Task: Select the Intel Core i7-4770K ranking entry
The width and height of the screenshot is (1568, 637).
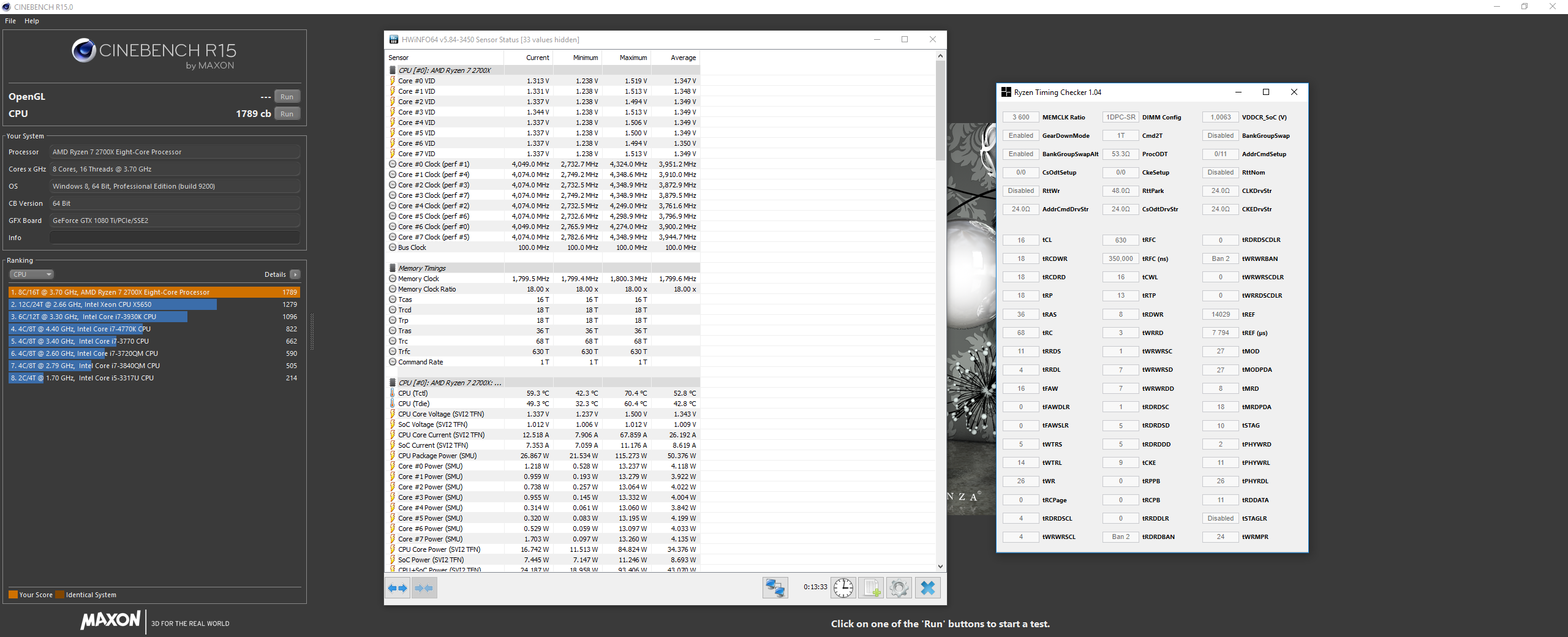Action: click(x=154, y=329)
